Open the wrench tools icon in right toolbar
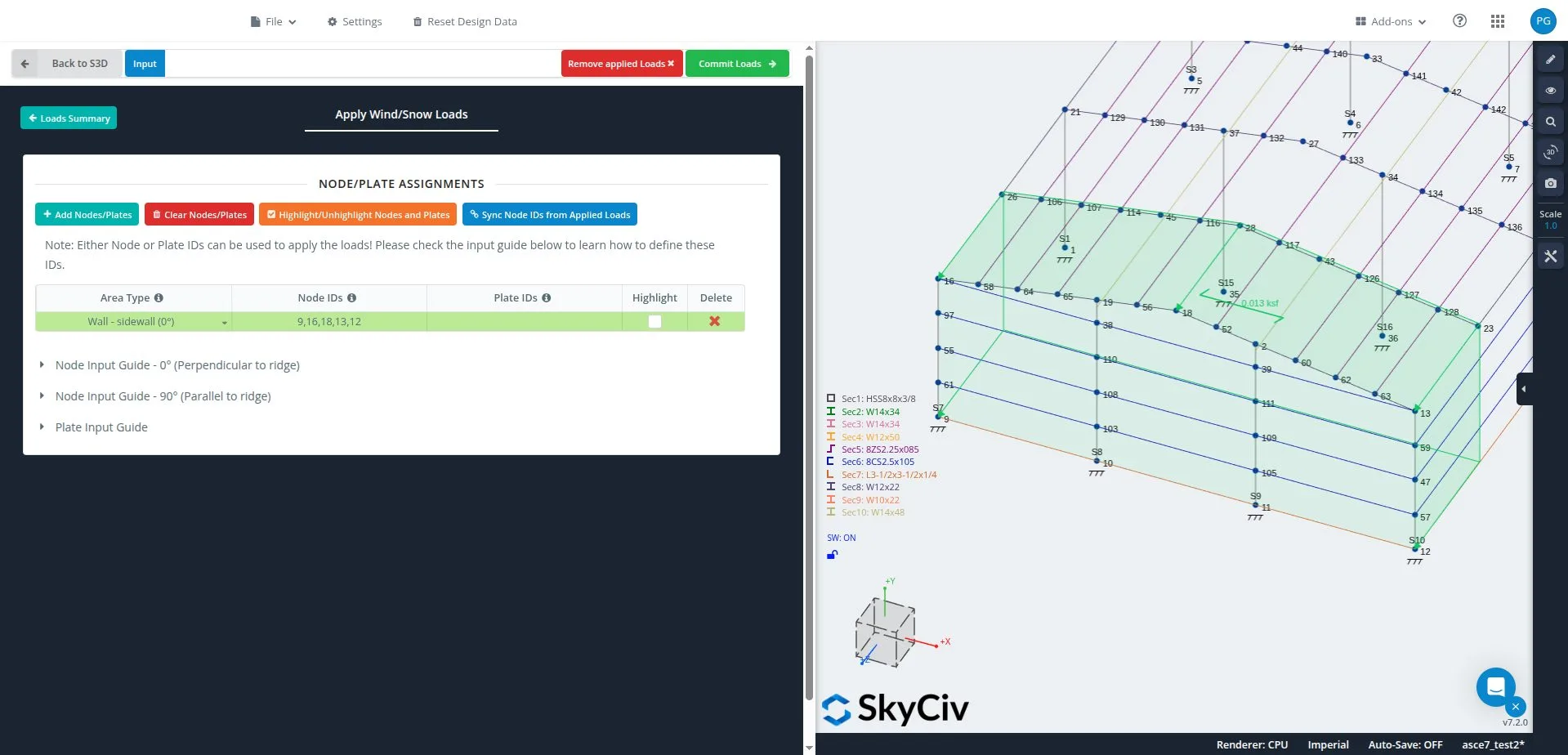The height and width of the screenshot is (755, 1568). (1550, 257)
